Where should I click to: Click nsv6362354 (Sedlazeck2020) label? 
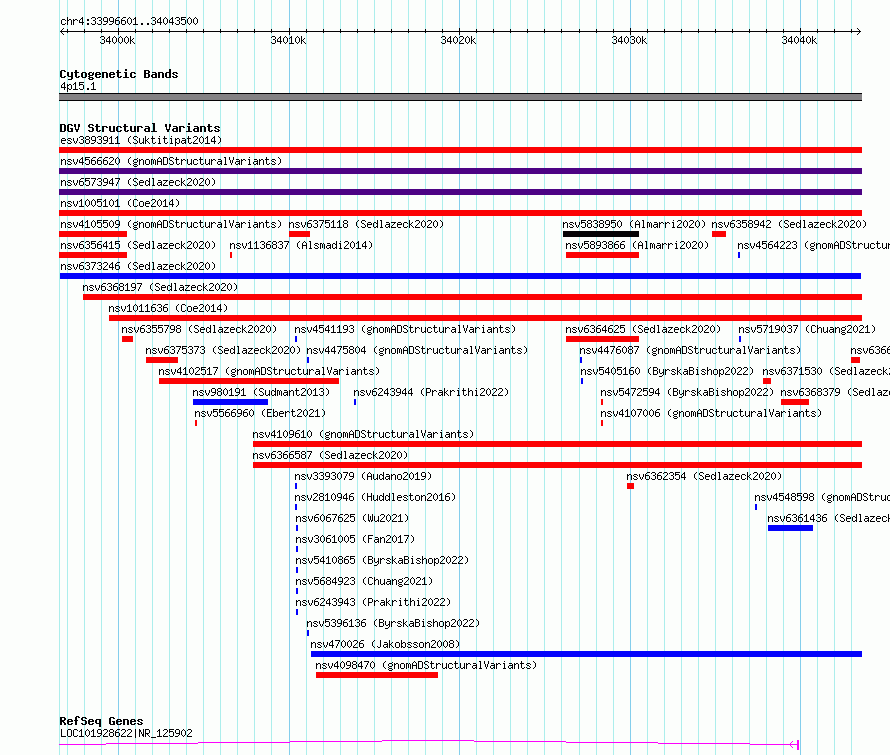[704, 476]
